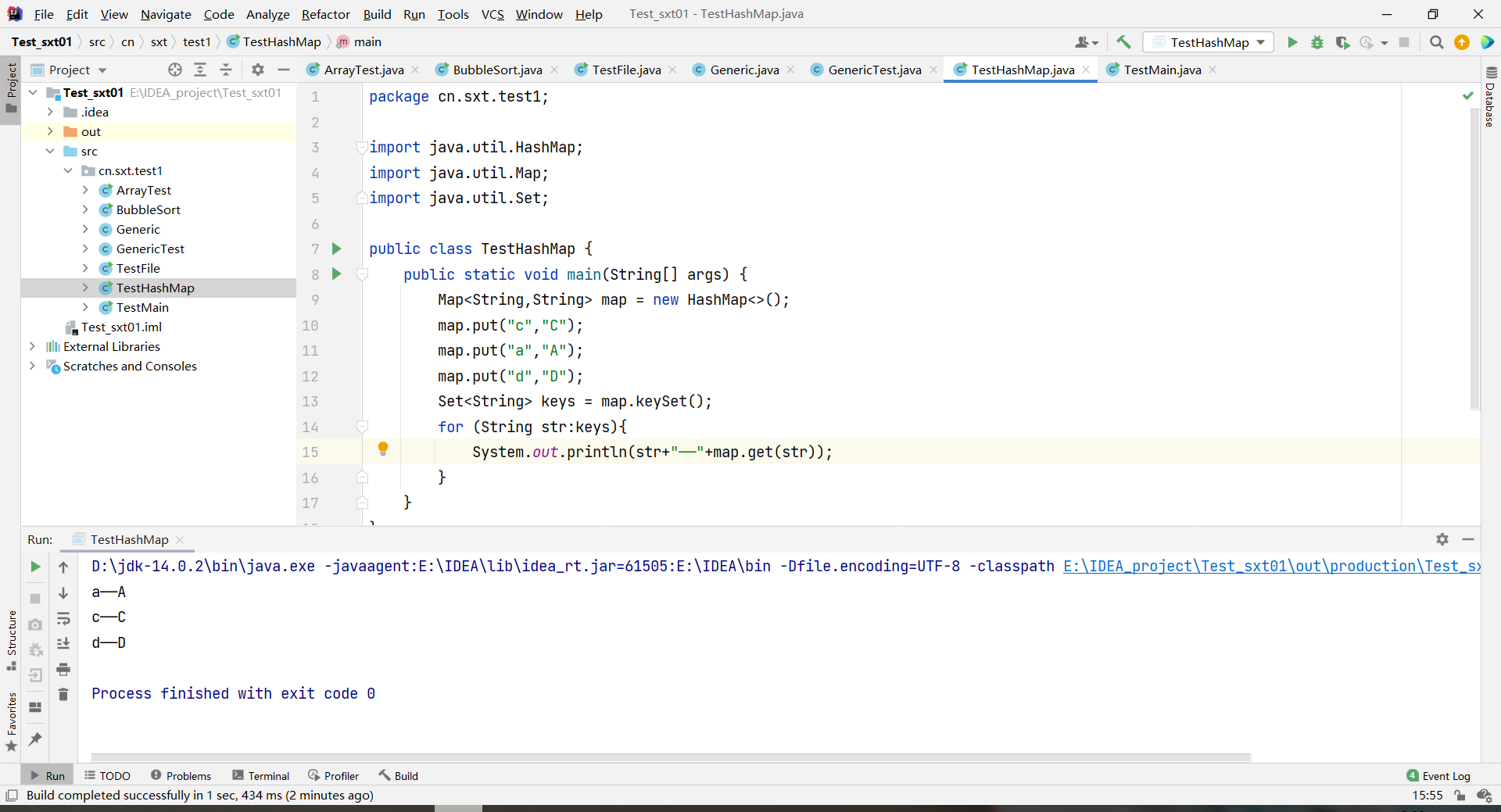Stop process in Run panel
The width and height of the screenshot is (1501, 812).
coord(35,599)
